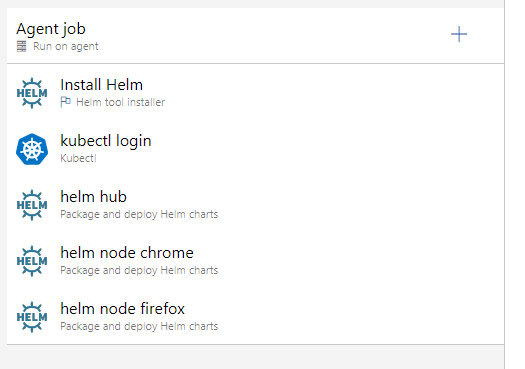This screenshot has height=369, width=525.
Task: Open the helm hub task
Action: tap(255, 205)
